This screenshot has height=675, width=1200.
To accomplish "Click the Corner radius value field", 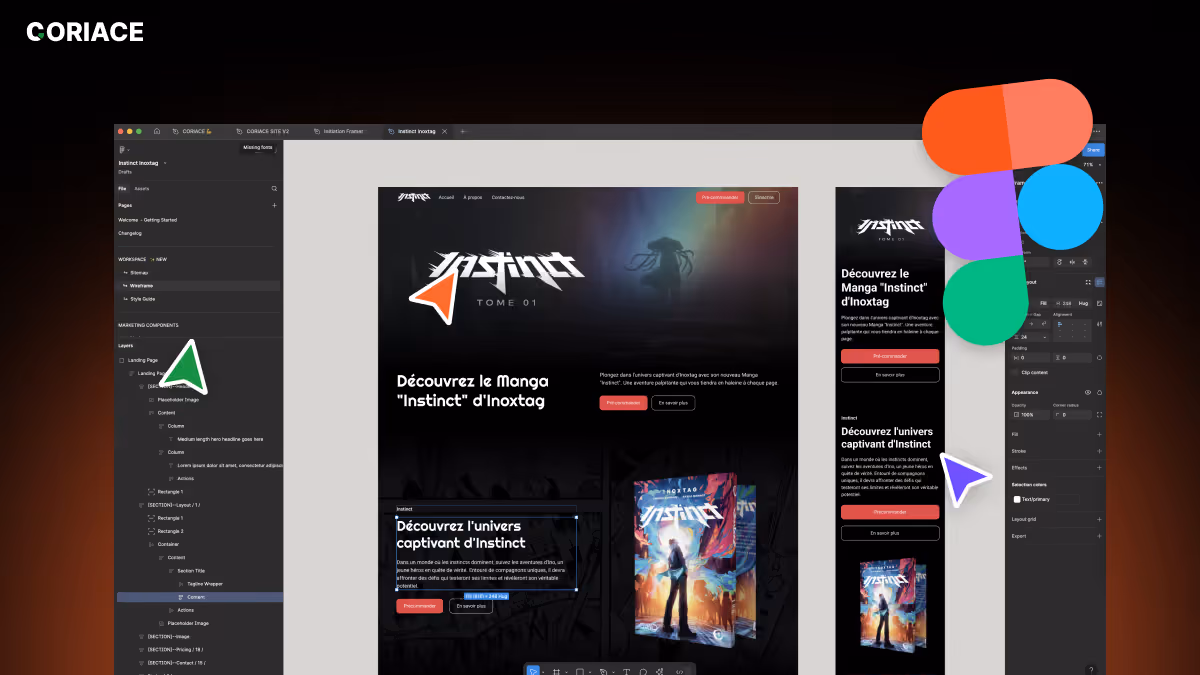I will coord(1071,414).
